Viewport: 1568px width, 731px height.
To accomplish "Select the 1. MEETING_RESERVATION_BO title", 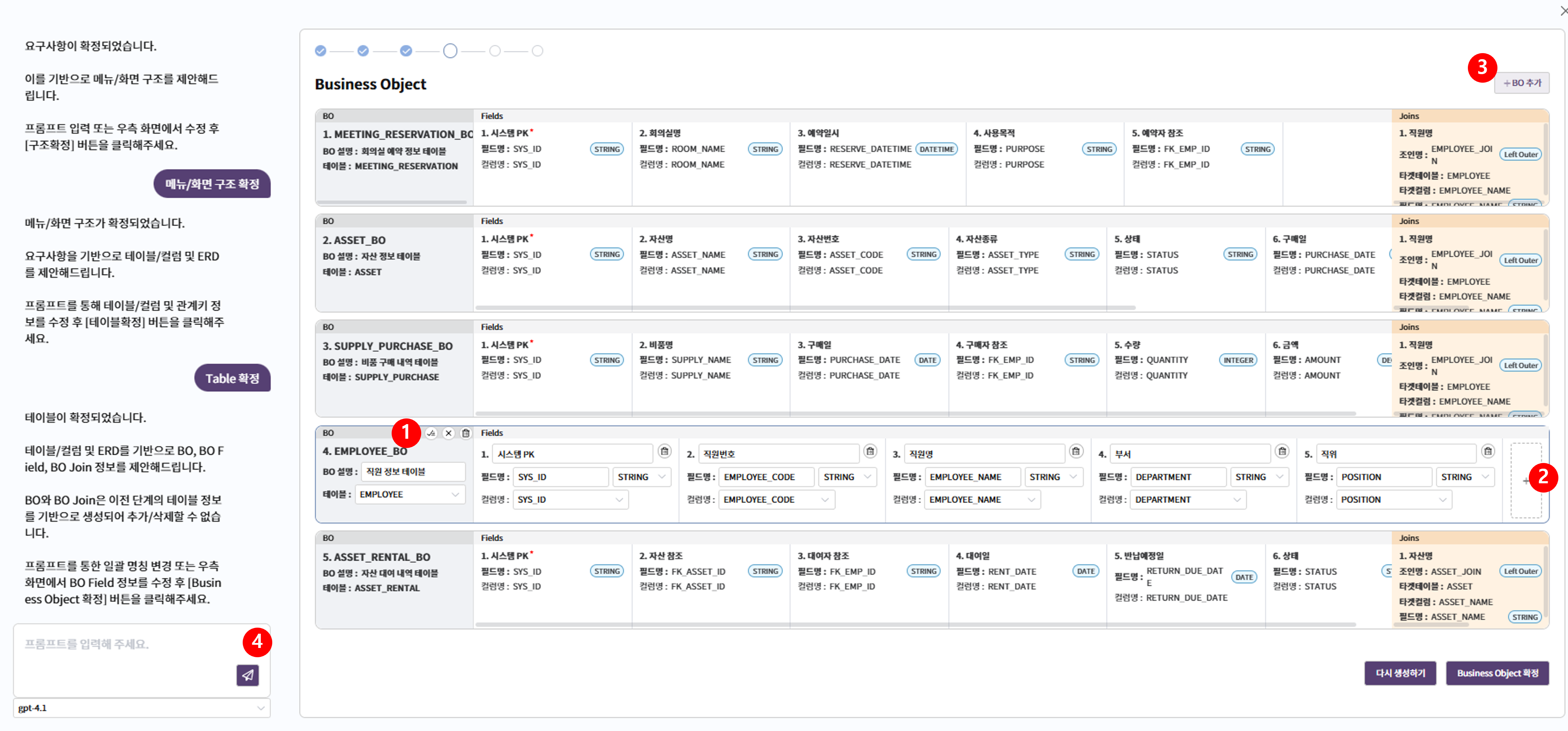I will tap(397, 134).
